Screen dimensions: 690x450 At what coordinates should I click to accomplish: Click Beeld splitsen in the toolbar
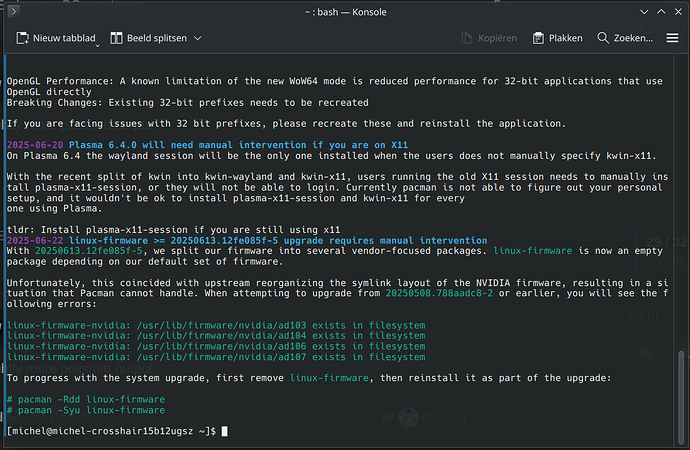156,38
